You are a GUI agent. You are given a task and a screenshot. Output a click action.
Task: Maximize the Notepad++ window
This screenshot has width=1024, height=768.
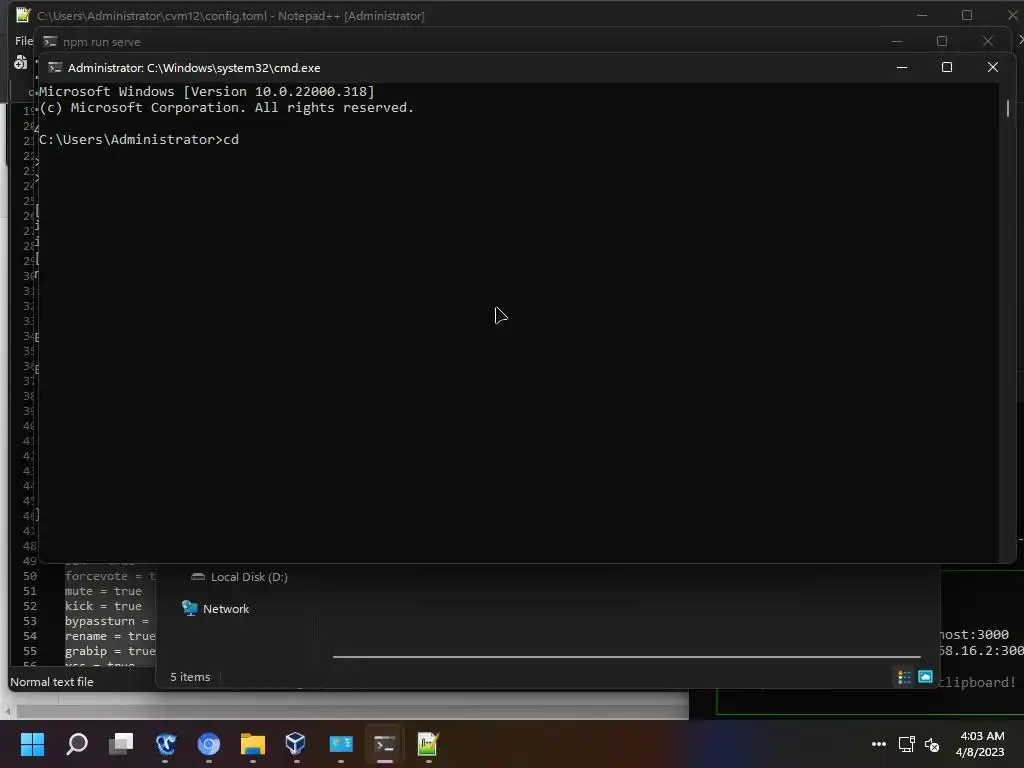[x=967, y=15]
